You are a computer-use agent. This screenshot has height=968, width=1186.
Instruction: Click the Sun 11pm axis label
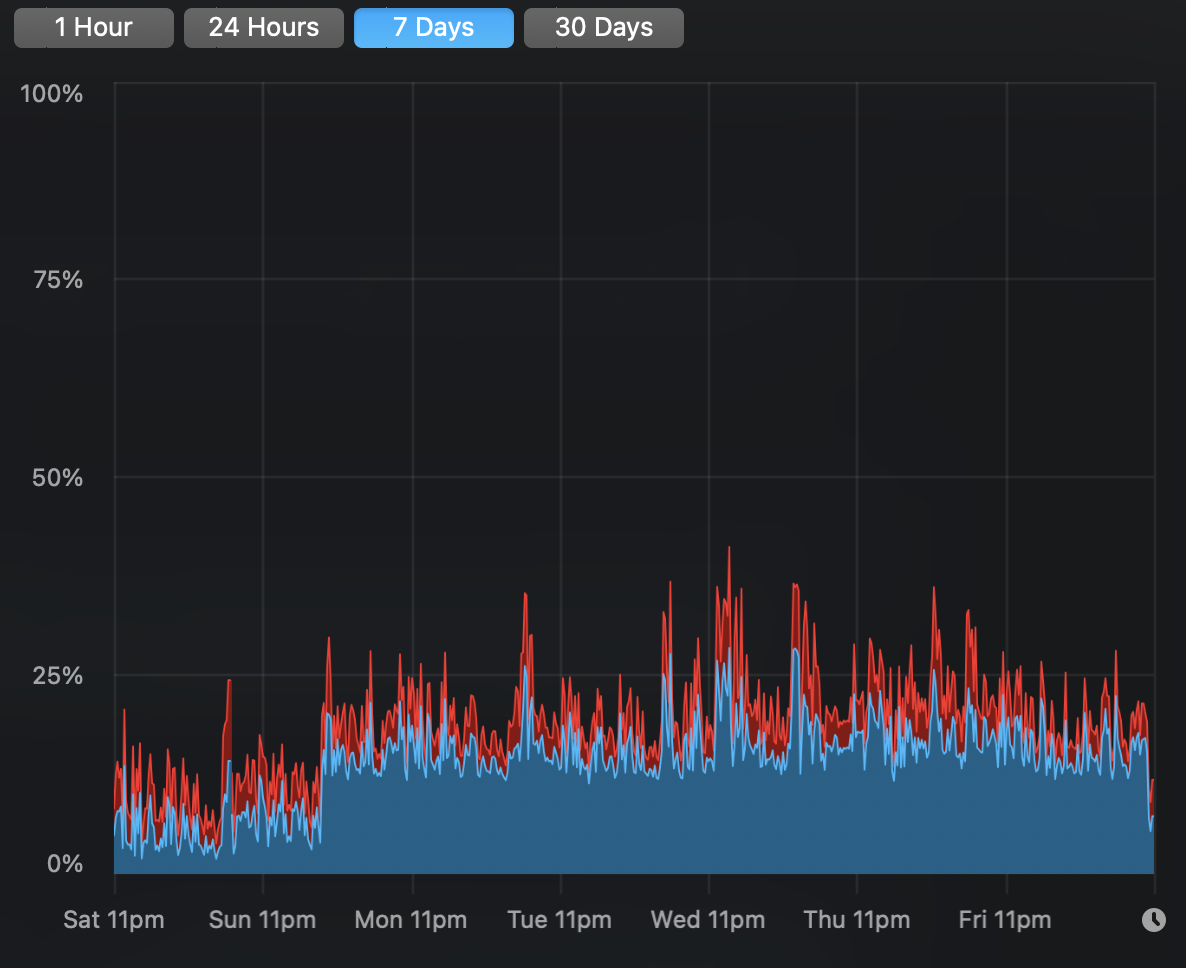[x=262, y=919]
